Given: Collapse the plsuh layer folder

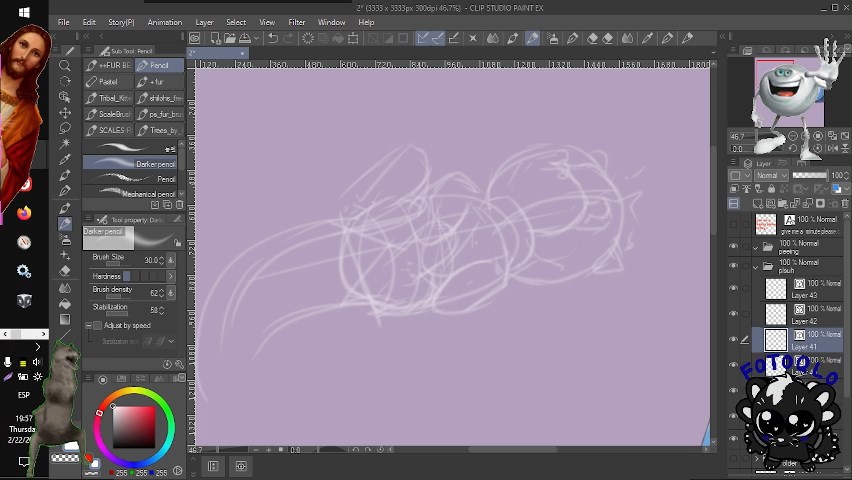Looking at the screenshot, I should coord(756,267).
